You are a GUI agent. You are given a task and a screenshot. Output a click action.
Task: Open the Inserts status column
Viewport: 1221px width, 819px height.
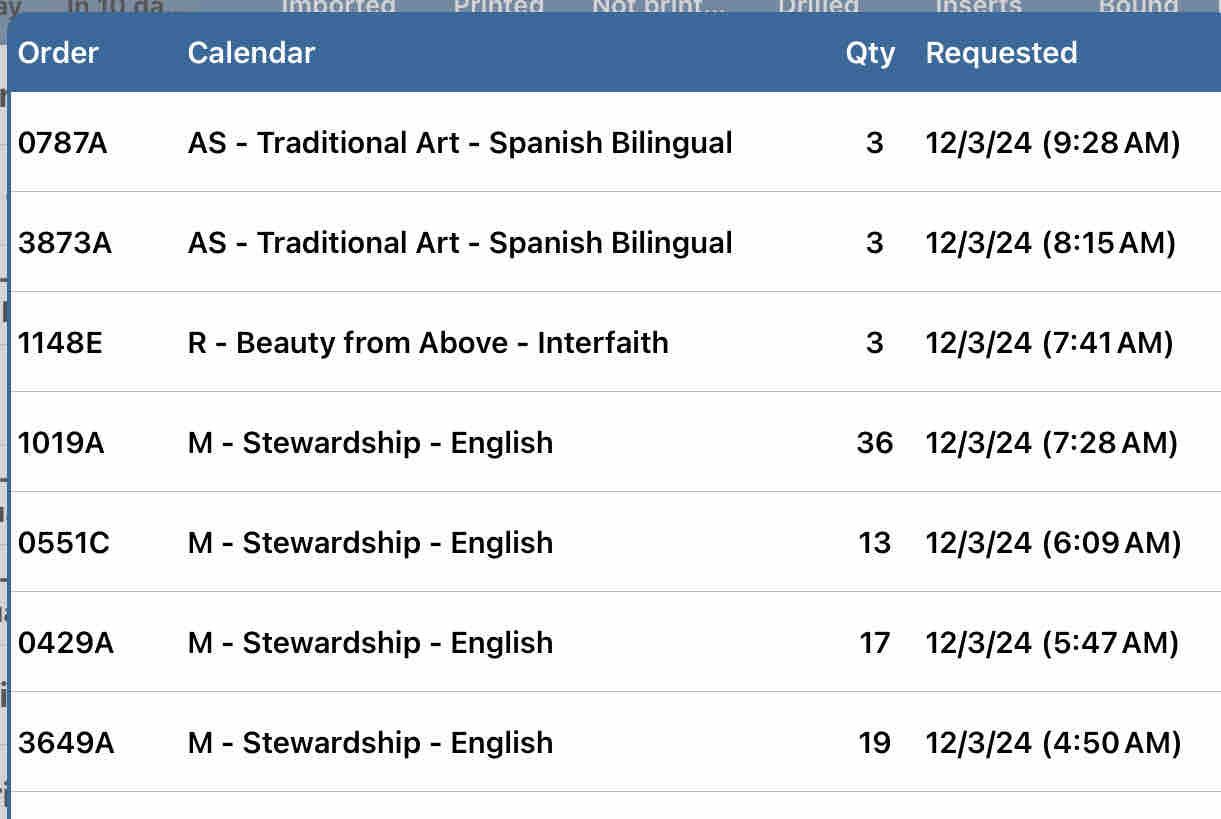(977, 6)
